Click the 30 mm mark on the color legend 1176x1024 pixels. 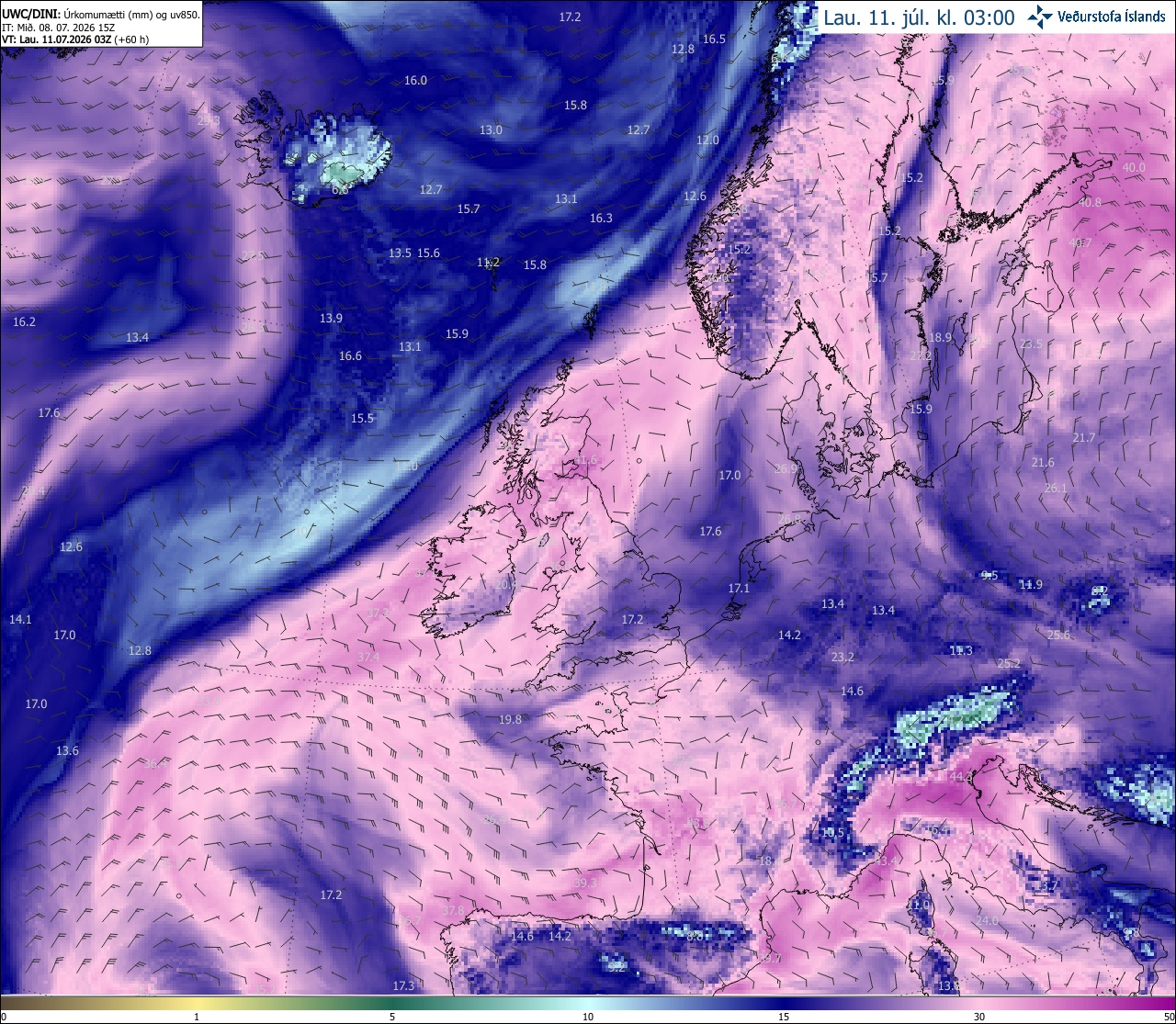pyautogui.click(x=979, y=1017)
